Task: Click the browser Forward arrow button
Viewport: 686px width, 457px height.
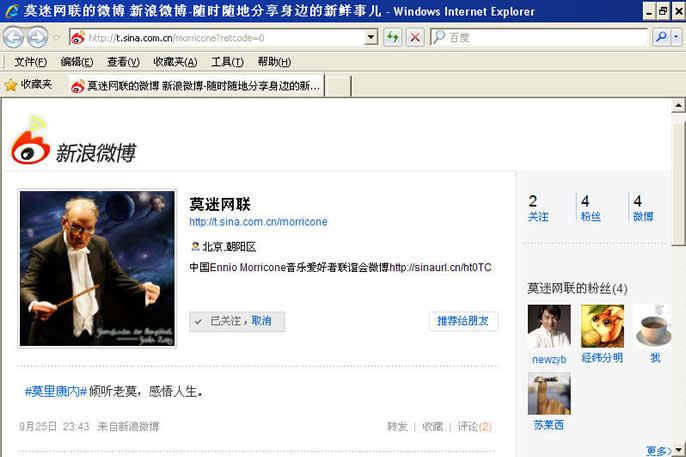Action: [x=38, y=38]
